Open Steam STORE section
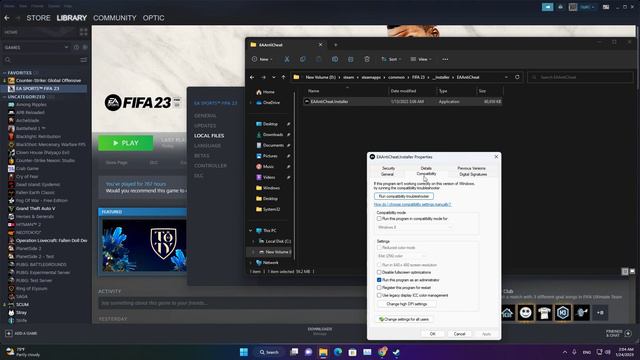Image resolution: width=640 pixels, height=360 pixels. click(x=38, y=18)
